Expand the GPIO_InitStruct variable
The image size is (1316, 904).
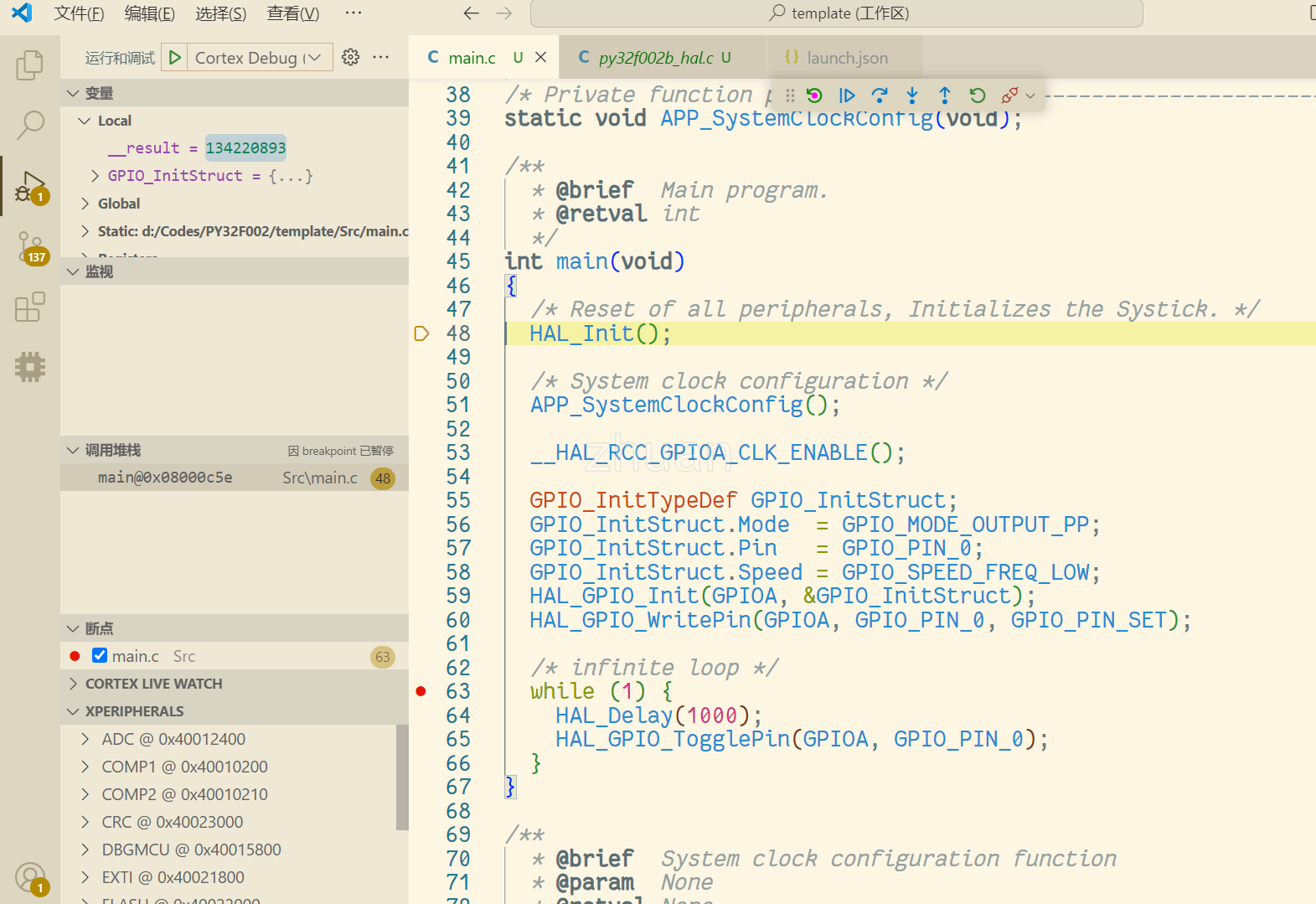(95, 176)
